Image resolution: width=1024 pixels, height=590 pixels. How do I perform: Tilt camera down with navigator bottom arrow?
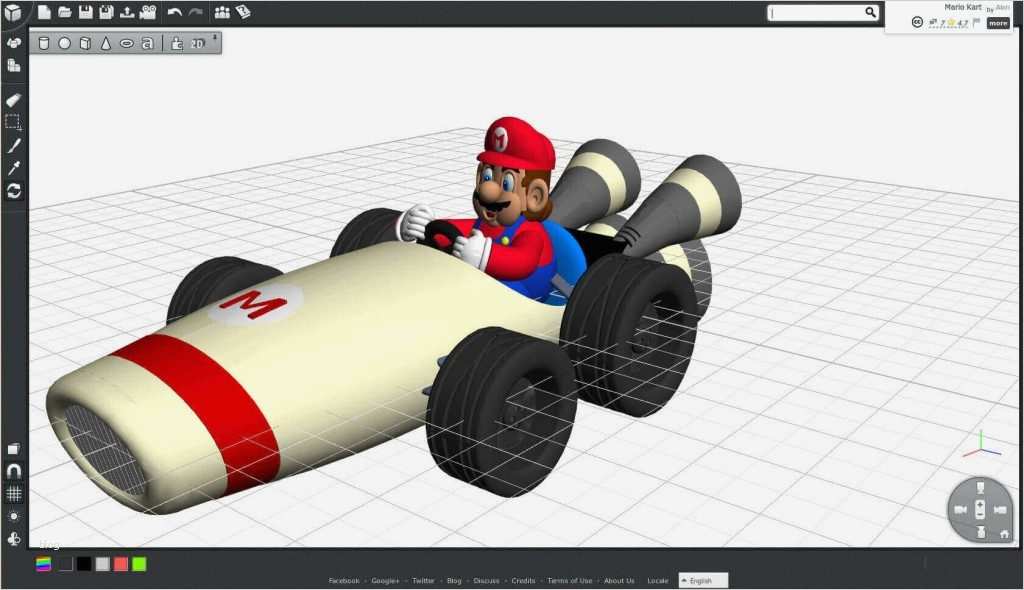980,533
